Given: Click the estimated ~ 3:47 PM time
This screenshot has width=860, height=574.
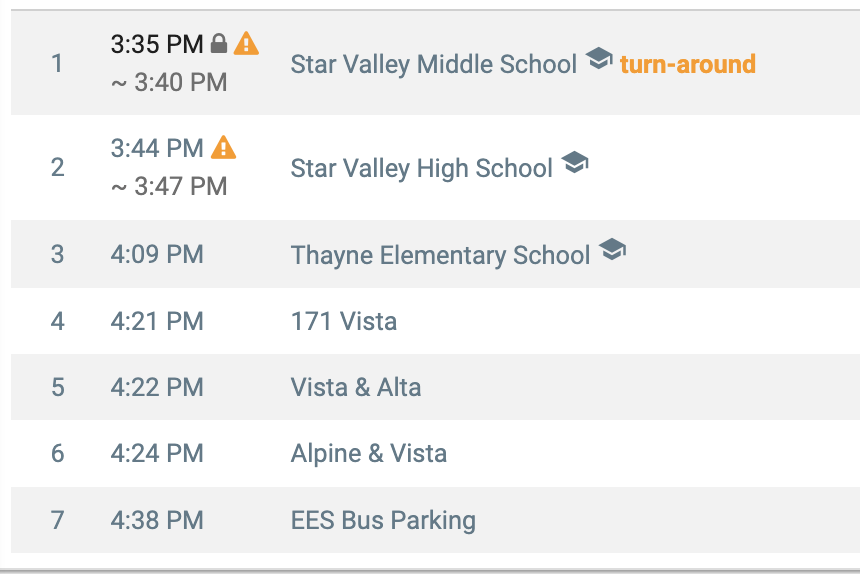Looking at the screenshot, I should coord(169,186).
